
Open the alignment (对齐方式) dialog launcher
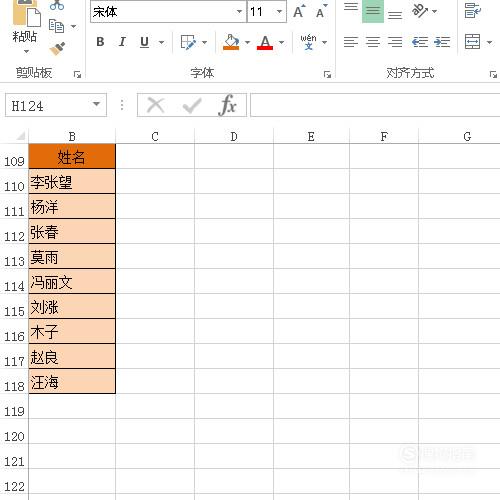tap(493, 74)
